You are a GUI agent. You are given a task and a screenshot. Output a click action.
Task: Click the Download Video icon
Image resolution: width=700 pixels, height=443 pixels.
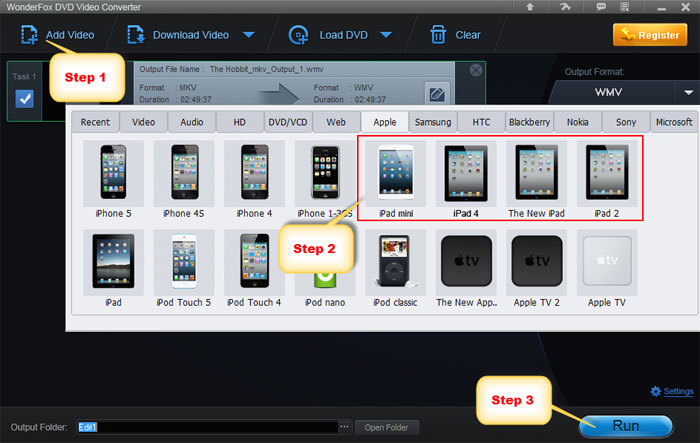click(136, 35)
